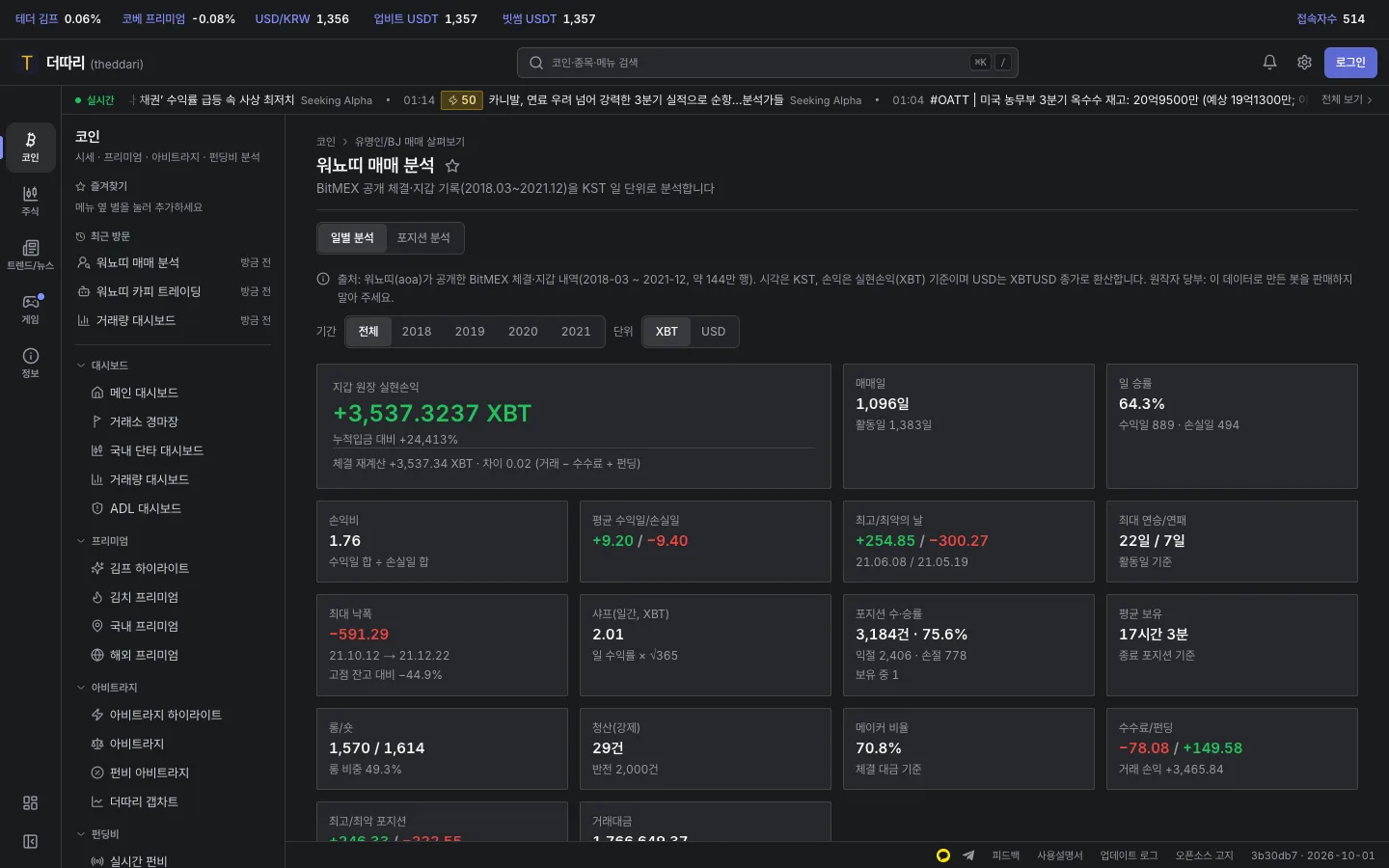Click the 코인 breadcrumb link

[x=326, y=142]
